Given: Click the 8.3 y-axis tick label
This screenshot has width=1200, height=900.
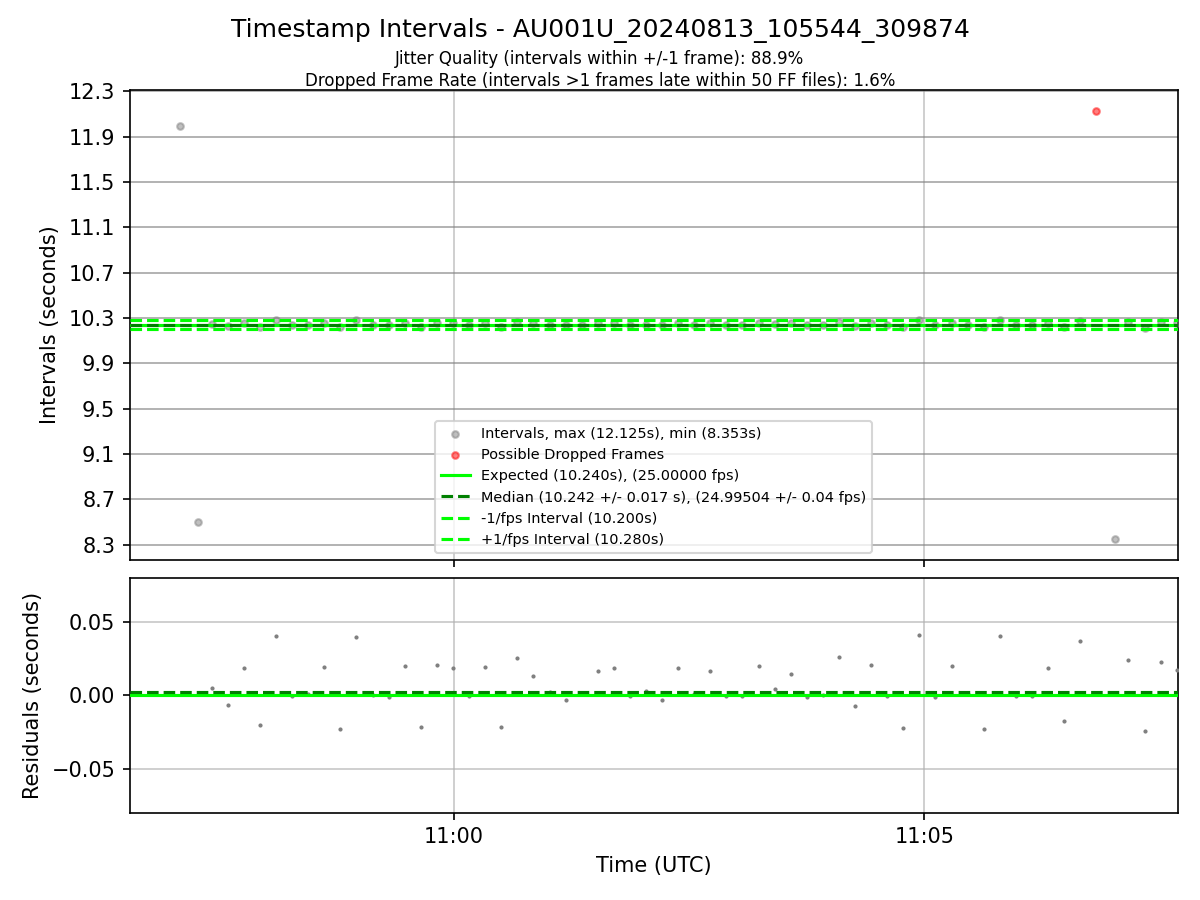Looking at the screenshot, I should point(98,546).
